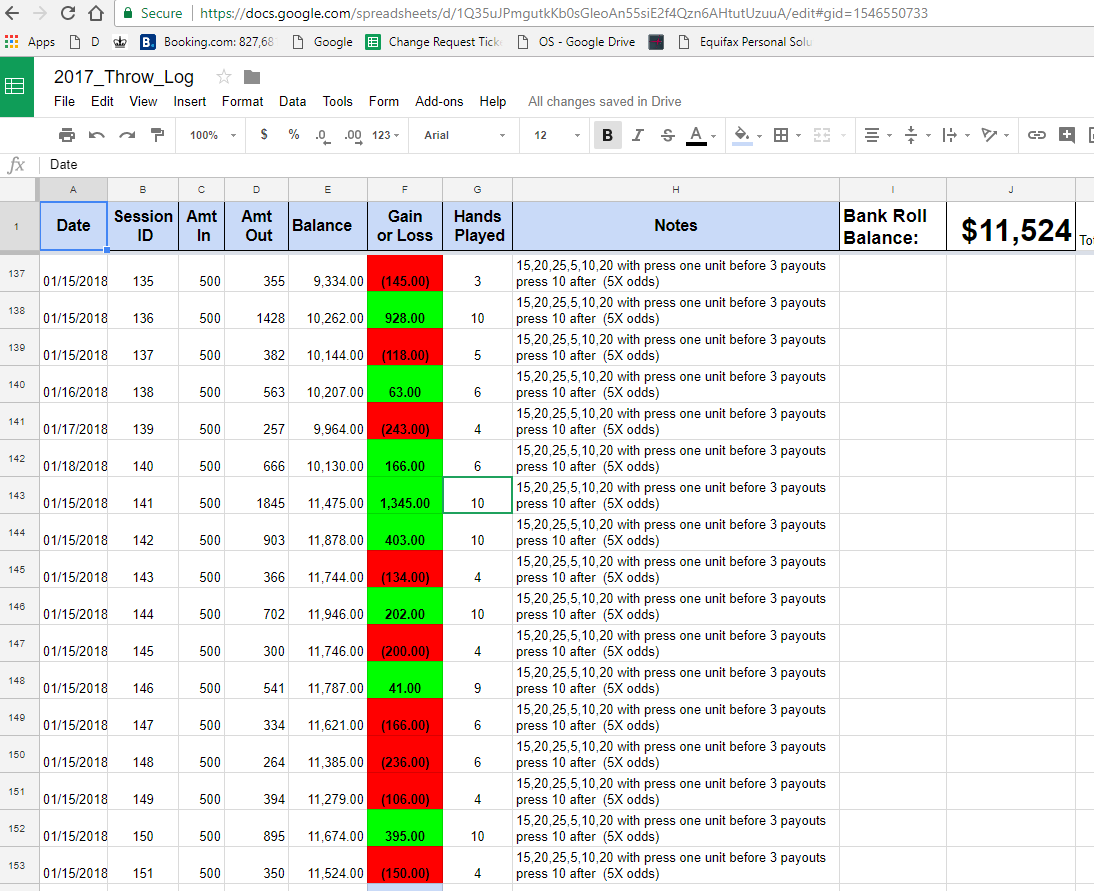Click the Redo arrow icon

(x=127, y=135)
